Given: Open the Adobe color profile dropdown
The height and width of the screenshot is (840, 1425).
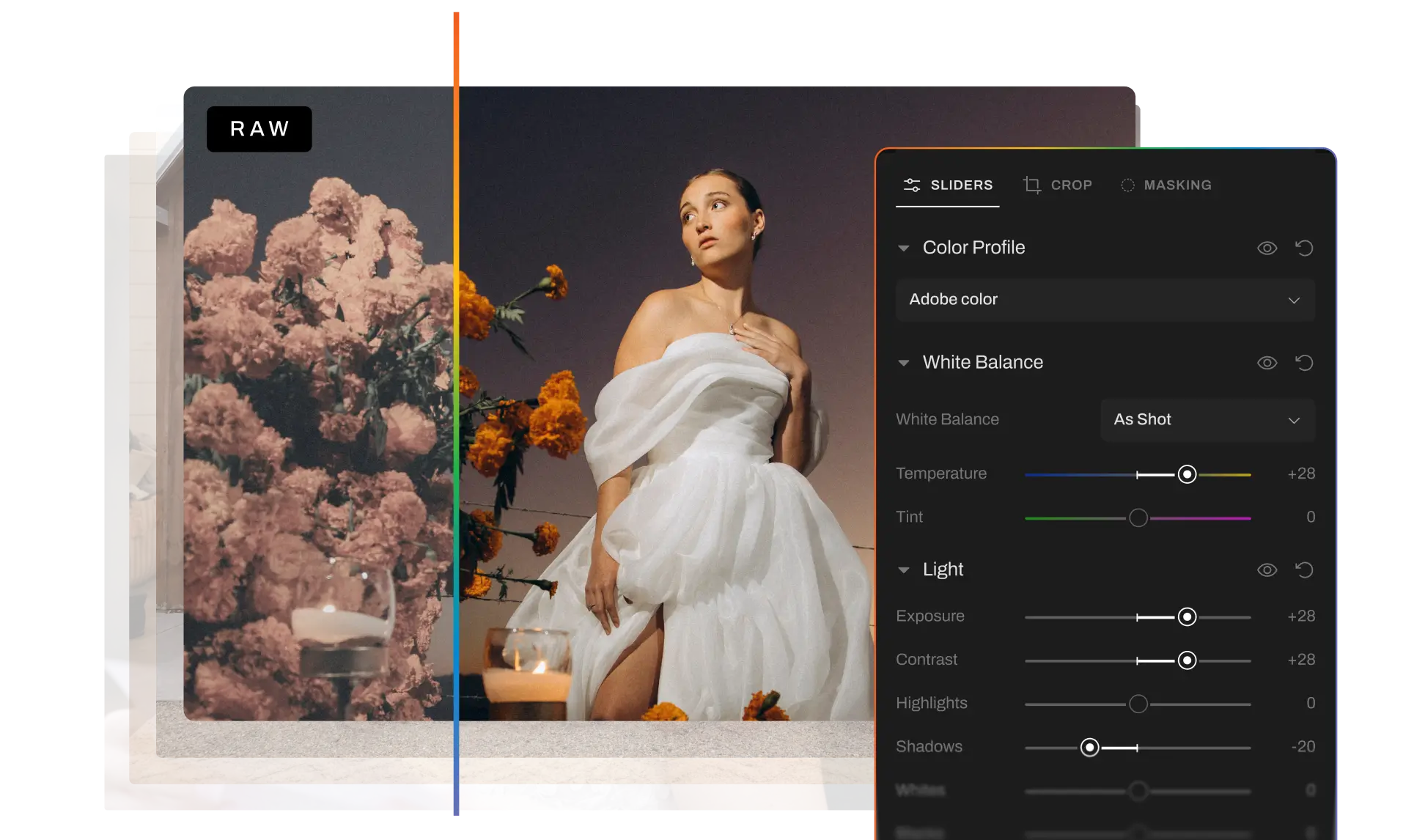Looking at the screenshot, I should click(x=1105, y=300).
